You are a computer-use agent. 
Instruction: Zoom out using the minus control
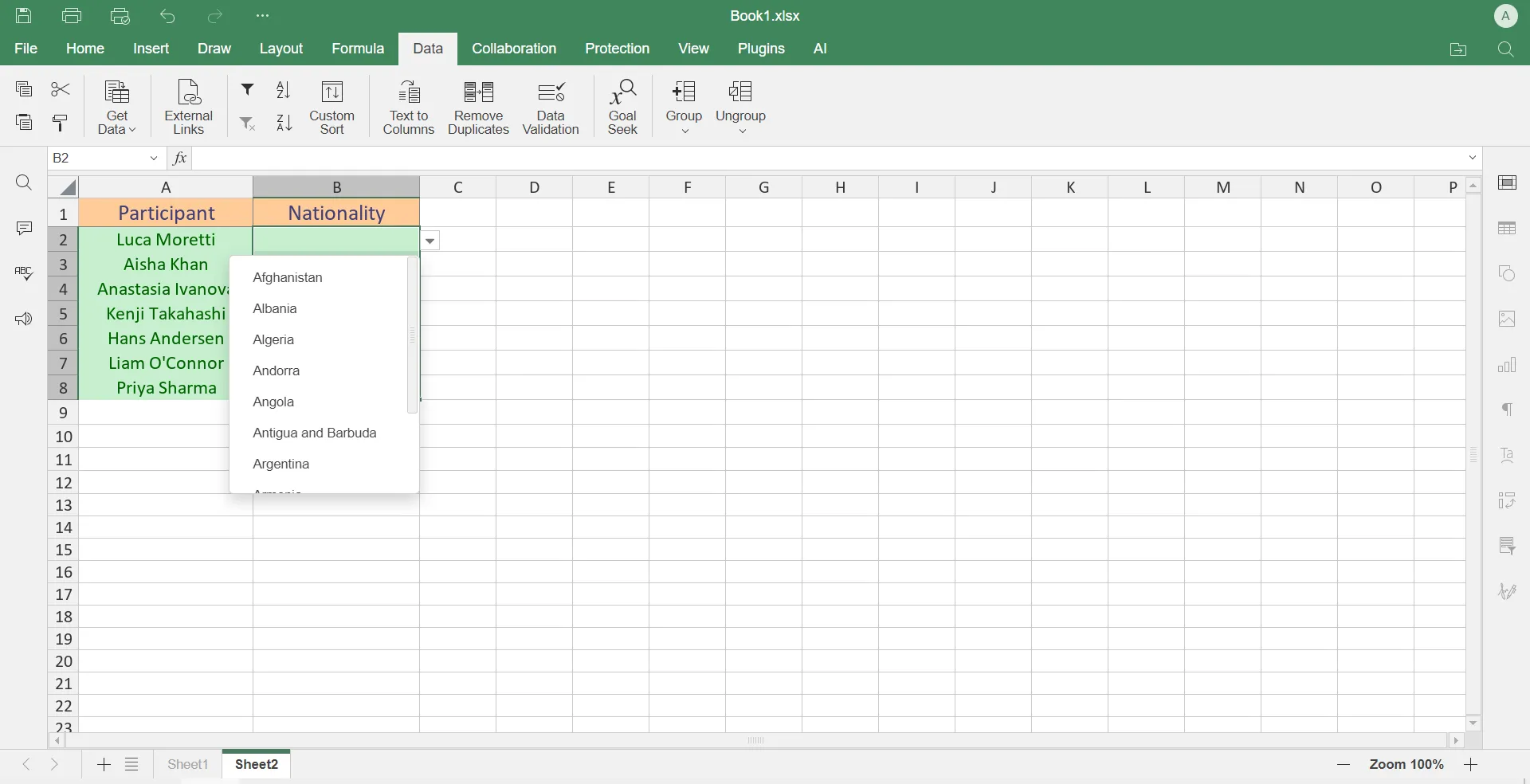click(1344, 765)
